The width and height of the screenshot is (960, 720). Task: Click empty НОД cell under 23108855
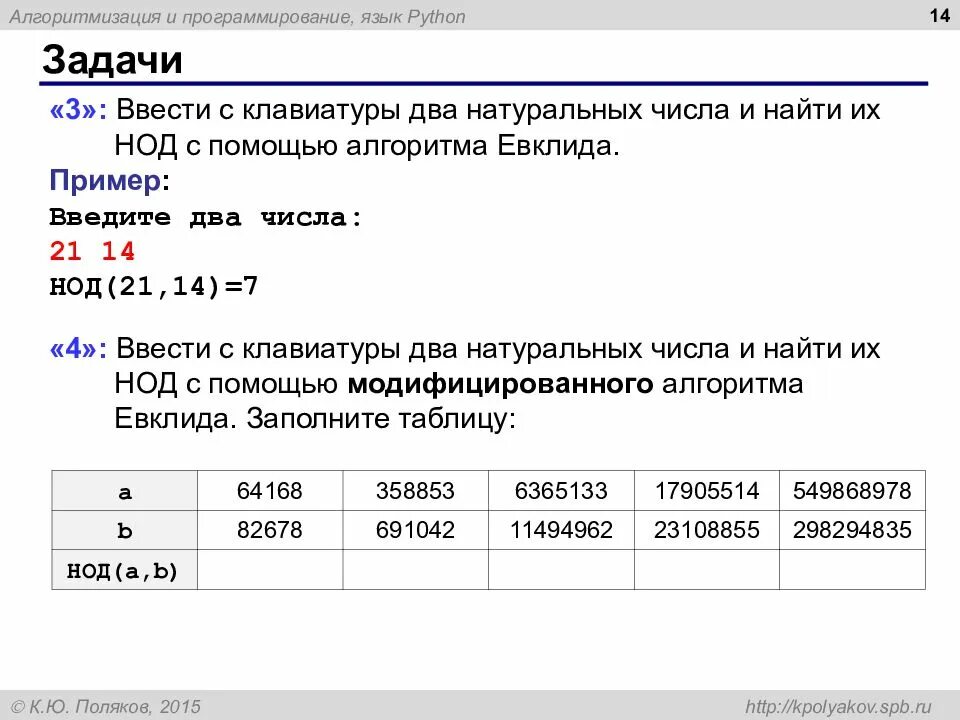707,569
